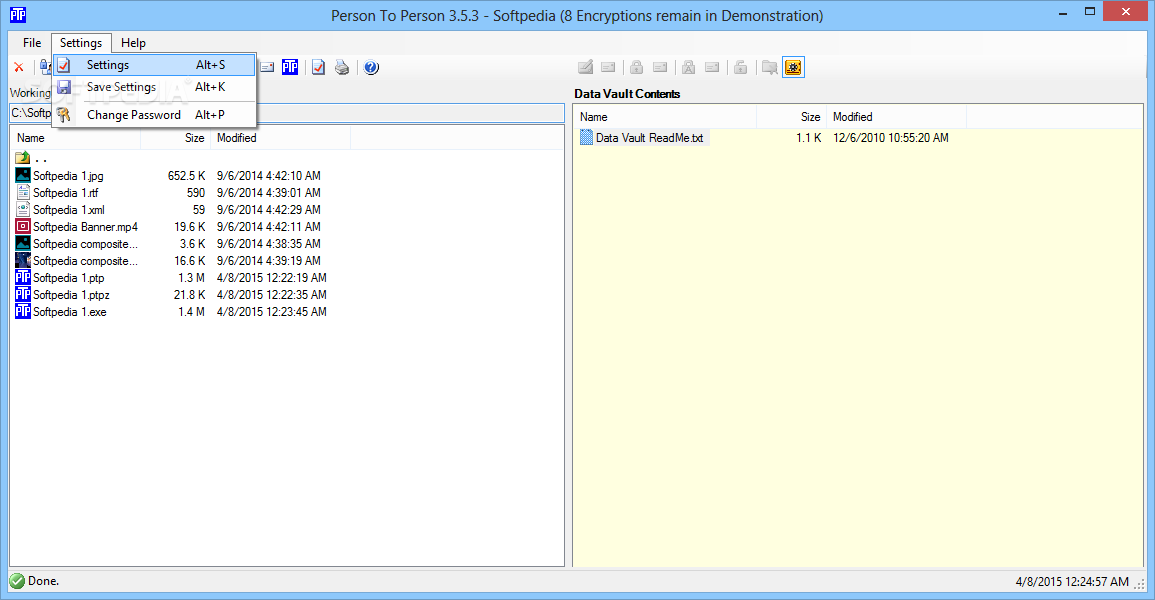Open help via the blue question mark icon
Image resolution: width=1155 pixels, height=600 pixels.
(x=371, y=67)
